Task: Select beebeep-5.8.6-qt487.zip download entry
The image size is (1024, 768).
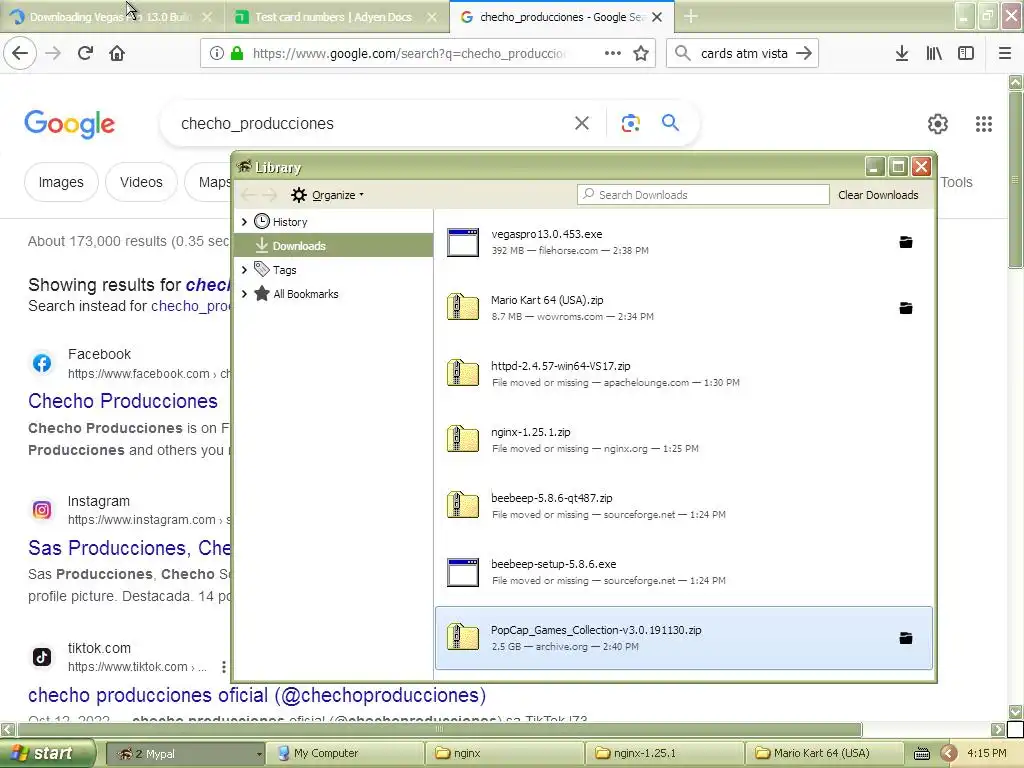Action: point(684,506)
